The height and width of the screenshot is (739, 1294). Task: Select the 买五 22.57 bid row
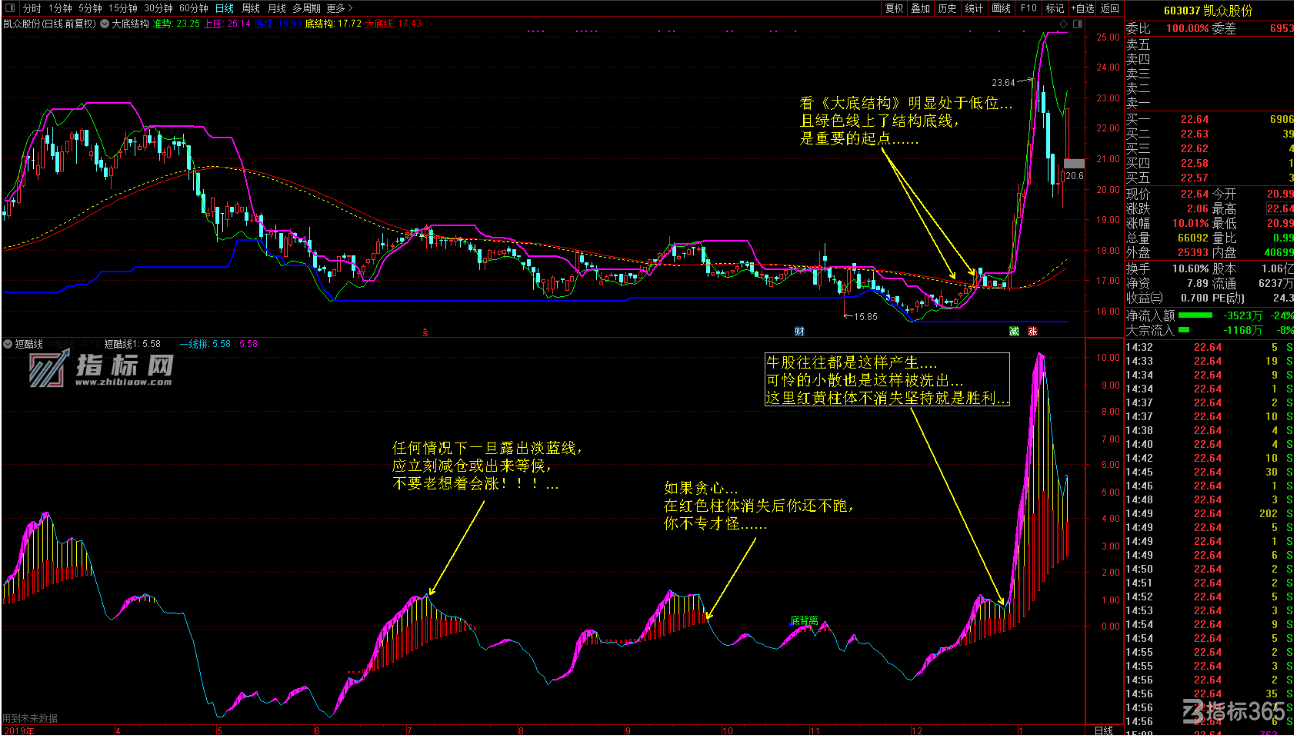(1208, 177)
